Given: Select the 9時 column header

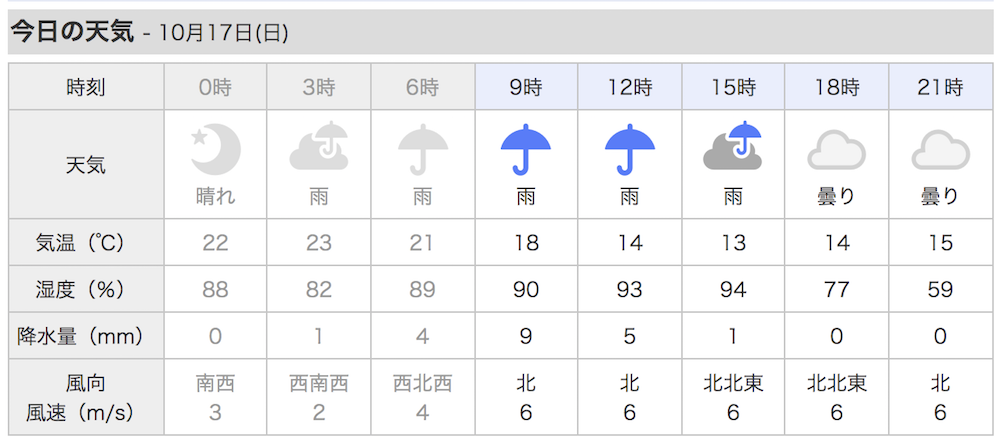Looking at the screenshot, I should click(526, 87).
